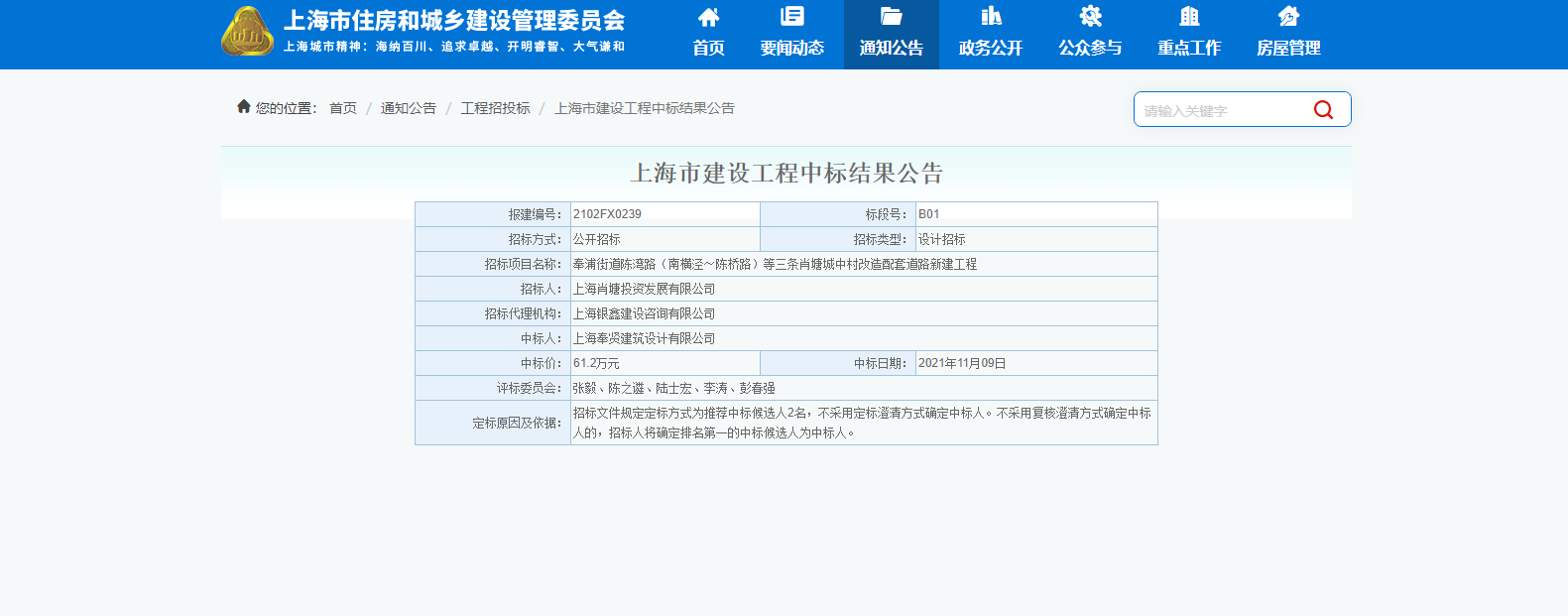The width and height of the screenshot is (1568, 616).
Task: Click the 上海市建设工程中标结果公告 breadcrumb item
Action: [x=645, y=108]
